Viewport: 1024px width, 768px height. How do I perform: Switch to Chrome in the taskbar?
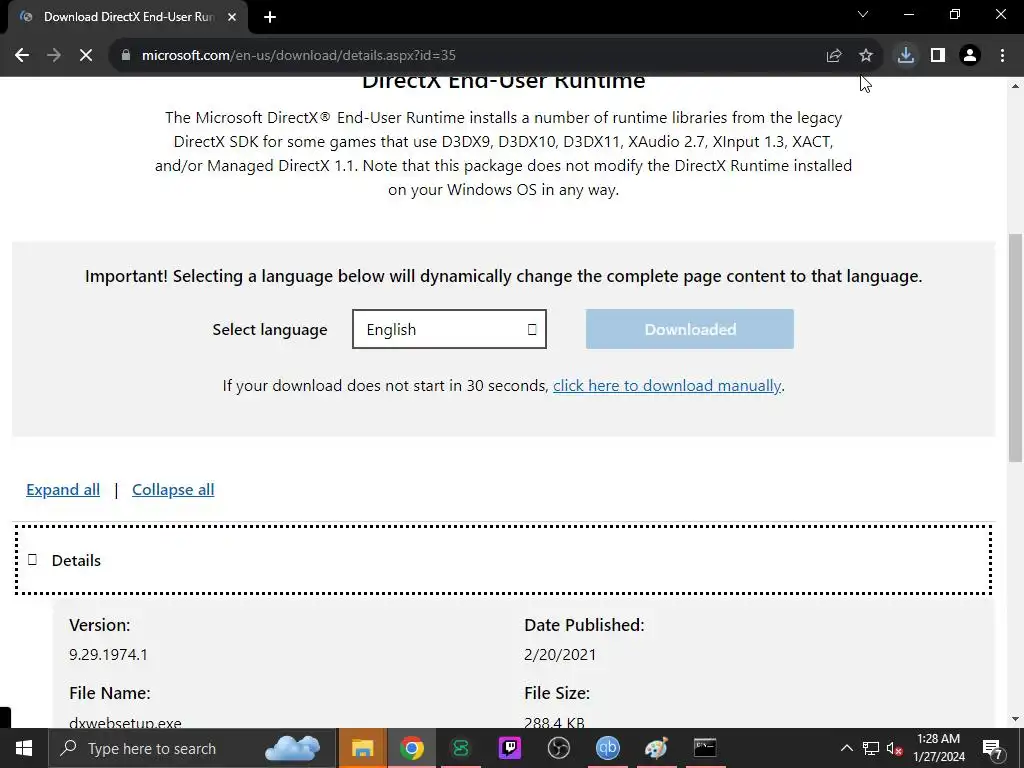[411, 748]
